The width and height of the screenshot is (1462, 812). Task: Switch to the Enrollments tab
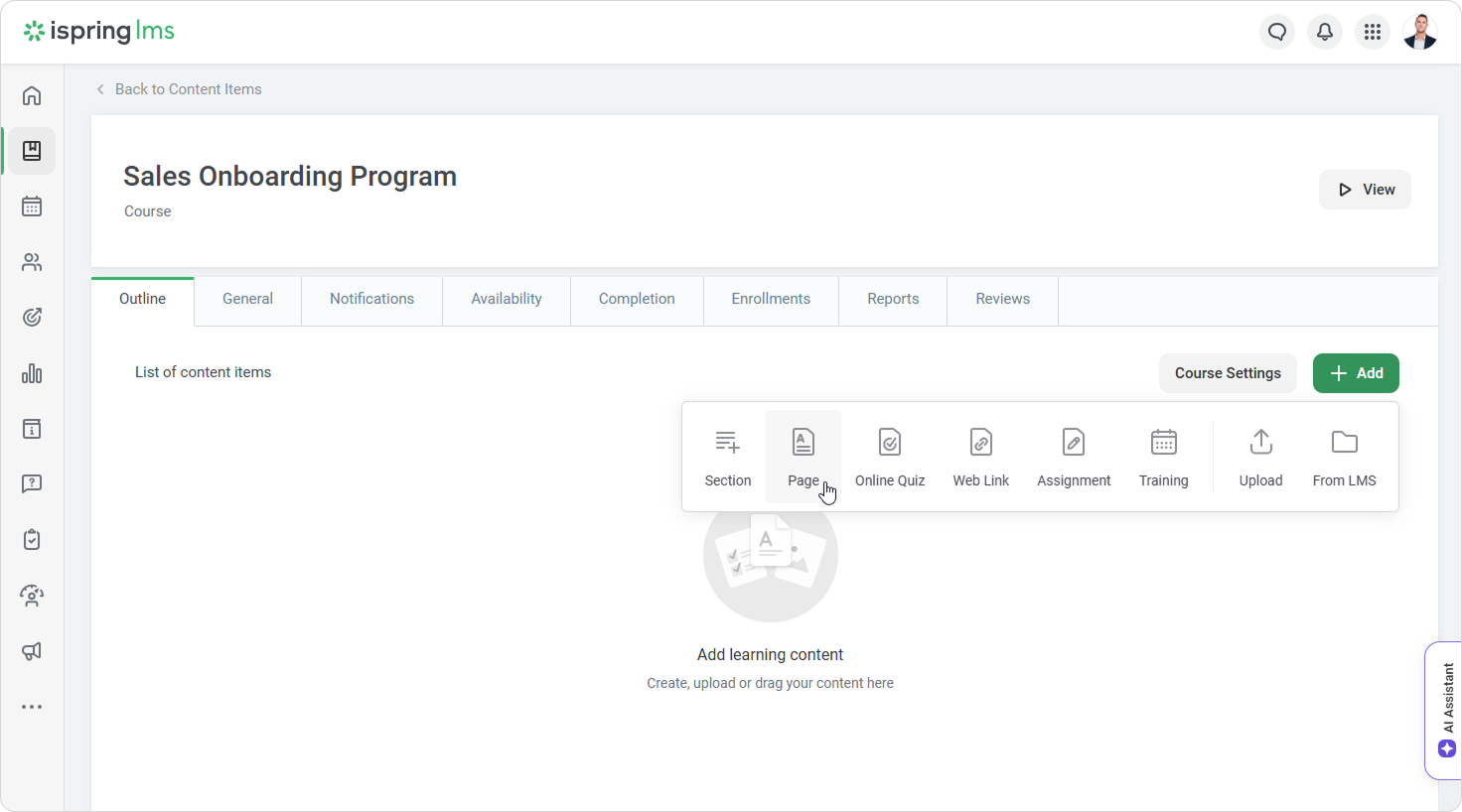(770, 299)
